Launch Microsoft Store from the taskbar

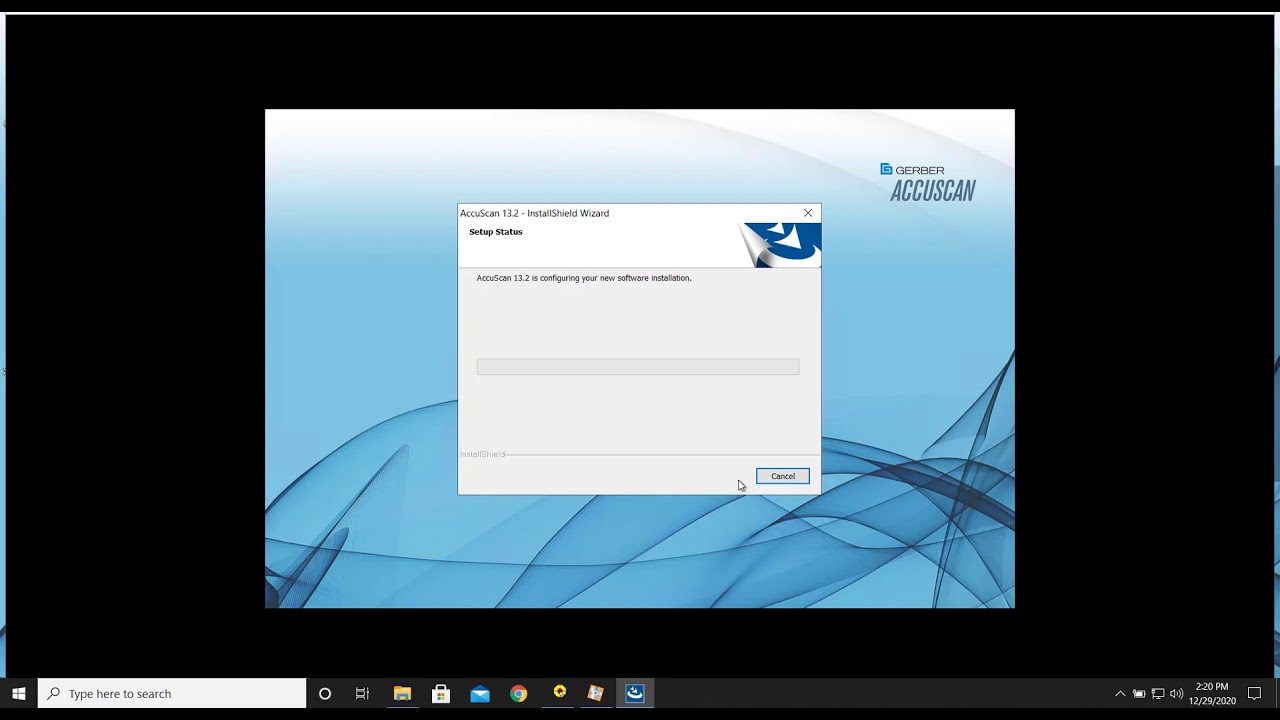(441, 693)
